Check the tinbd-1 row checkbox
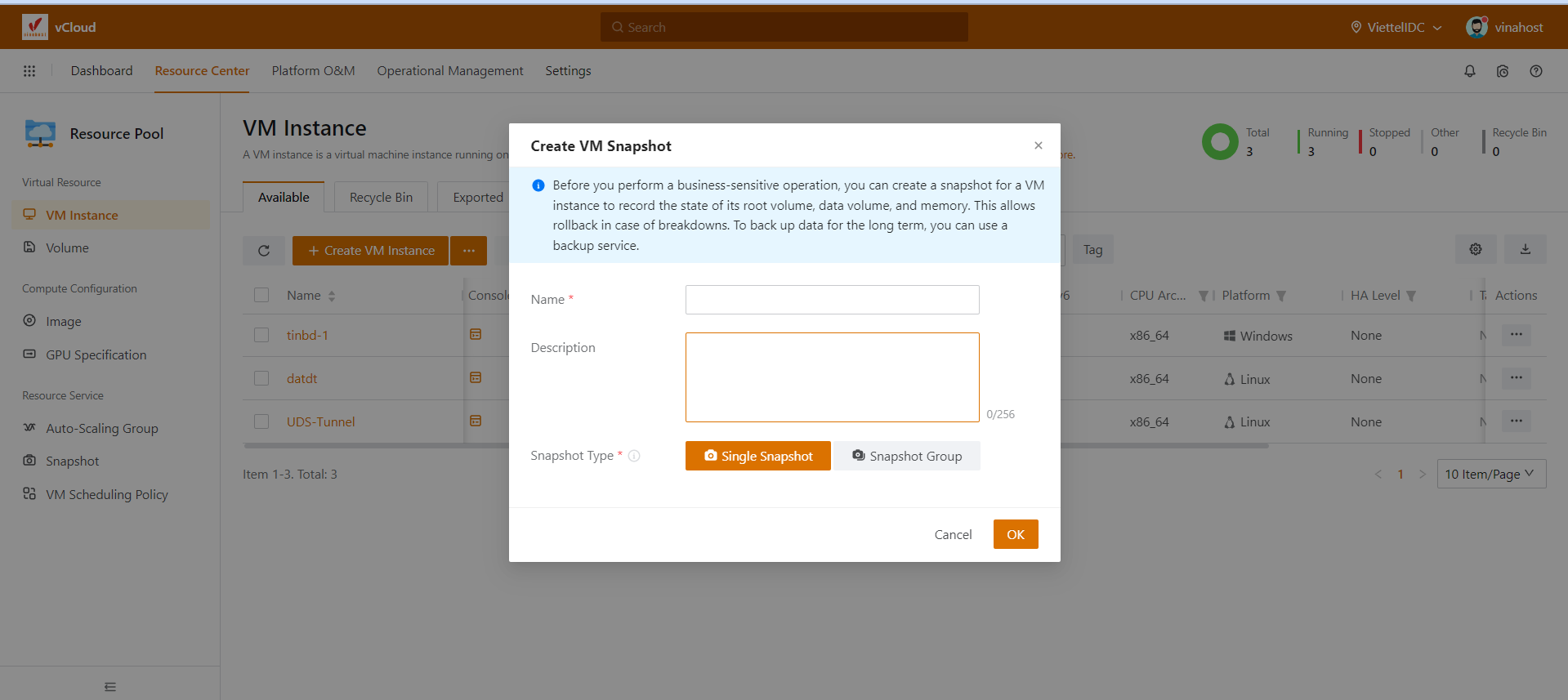 click(261, 335)
